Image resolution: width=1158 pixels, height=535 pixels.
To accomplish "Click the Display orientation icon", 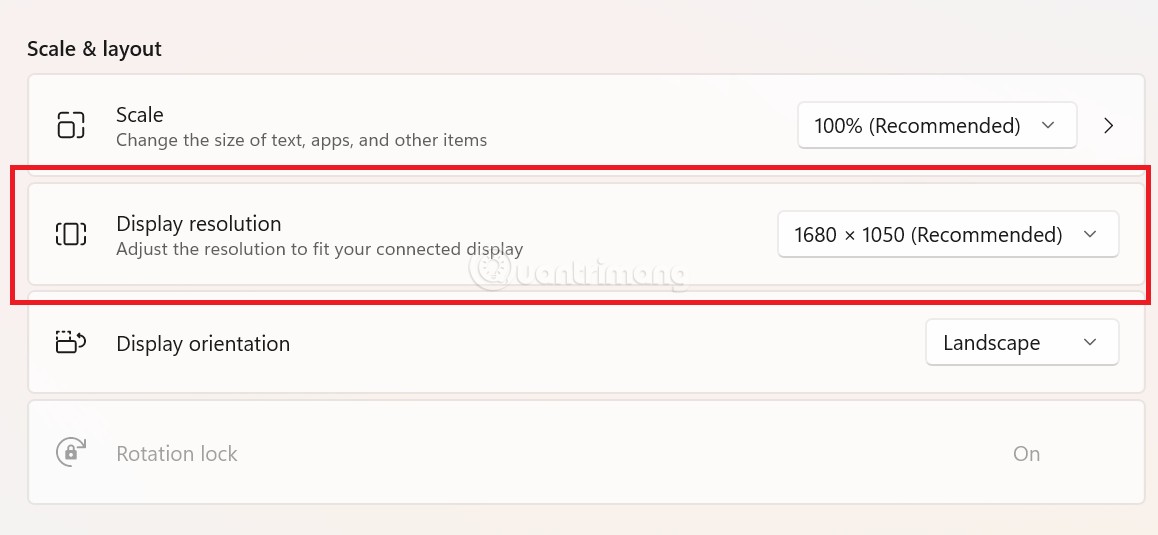I will [x=71, y=343].
